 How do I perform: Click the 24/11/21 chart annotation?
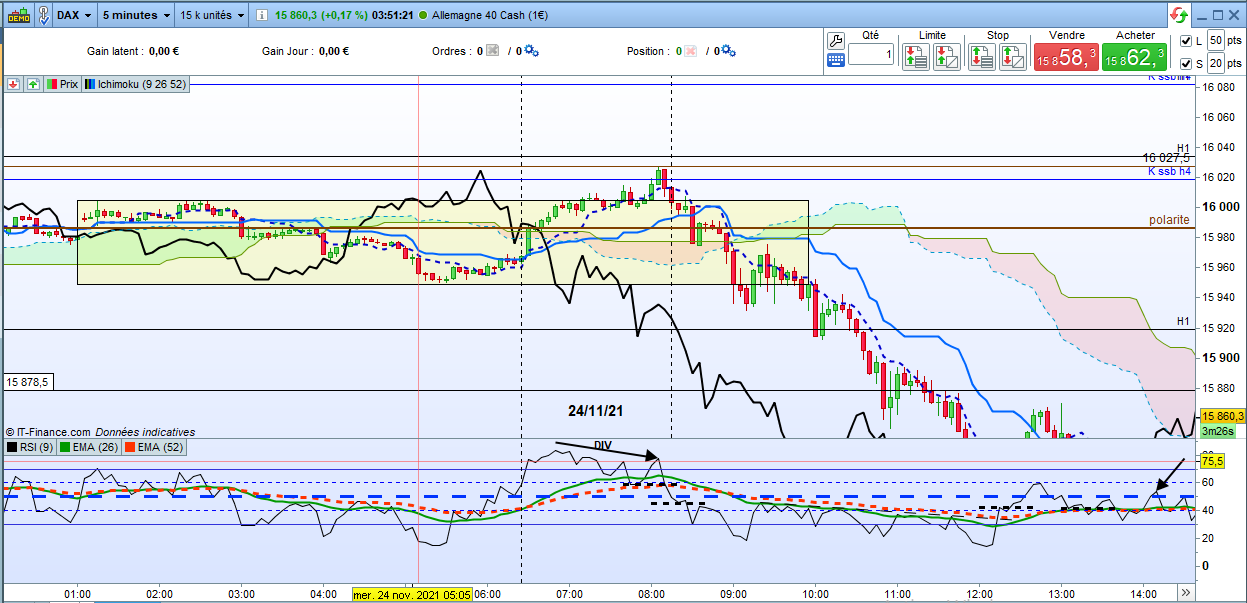click(597, 410)
